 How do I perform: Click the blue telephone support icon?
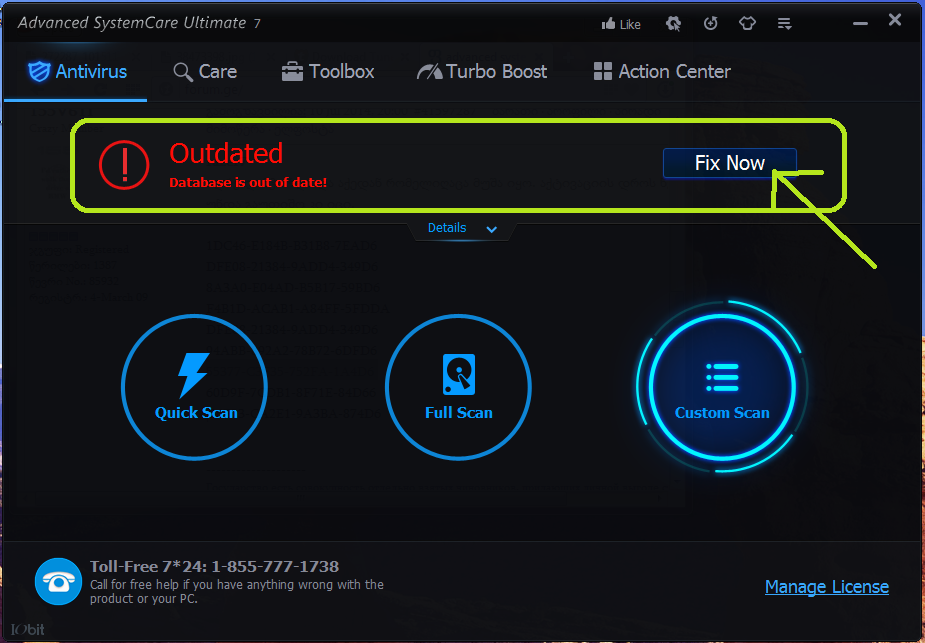[58, 582]
